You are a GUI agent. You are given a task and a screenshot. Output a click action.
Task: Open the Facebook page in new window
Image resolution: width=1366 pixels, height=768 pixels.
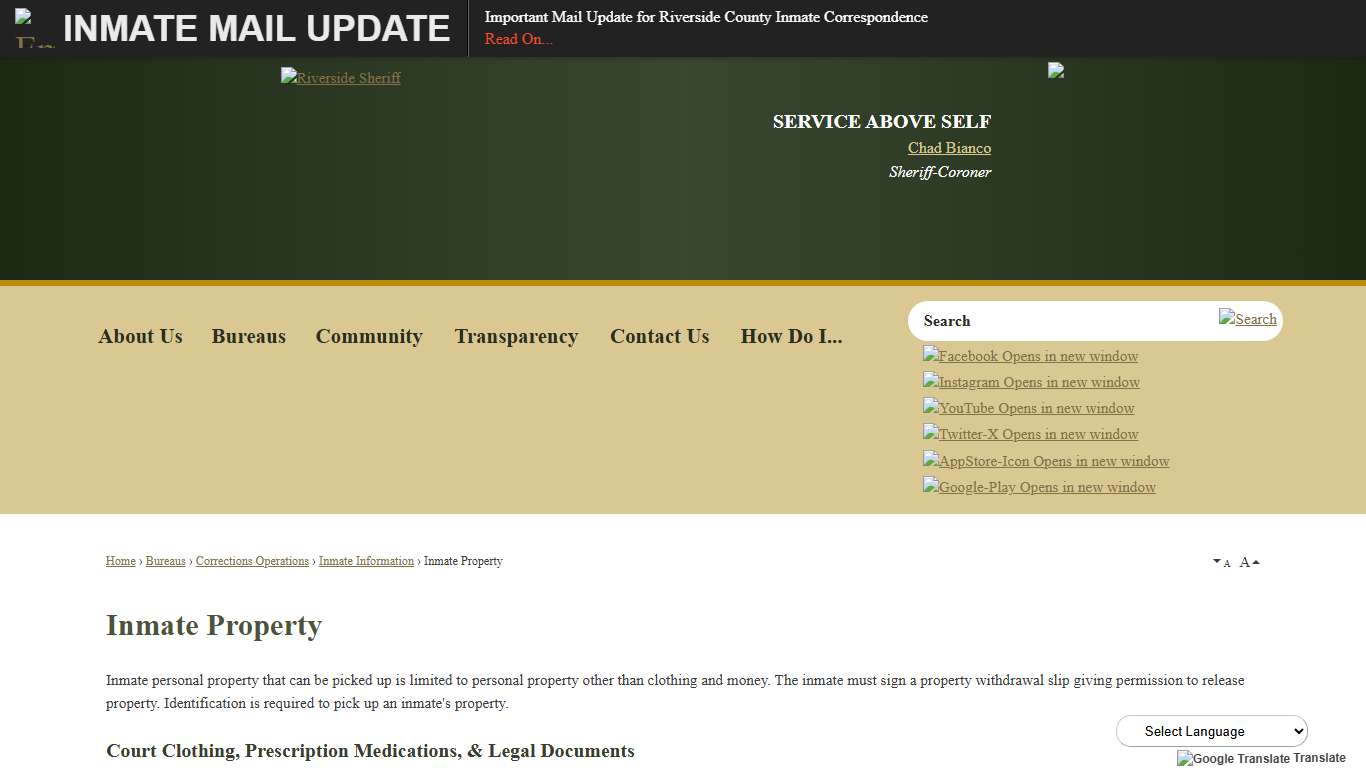[1030, 356]
